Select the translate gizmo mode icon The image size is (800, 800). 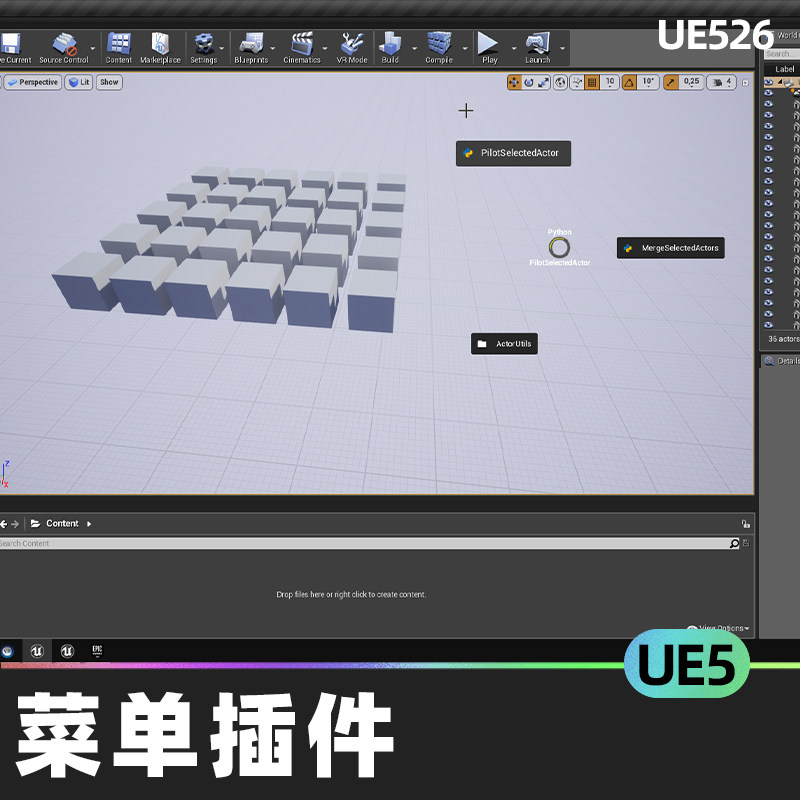coord(514,82)
